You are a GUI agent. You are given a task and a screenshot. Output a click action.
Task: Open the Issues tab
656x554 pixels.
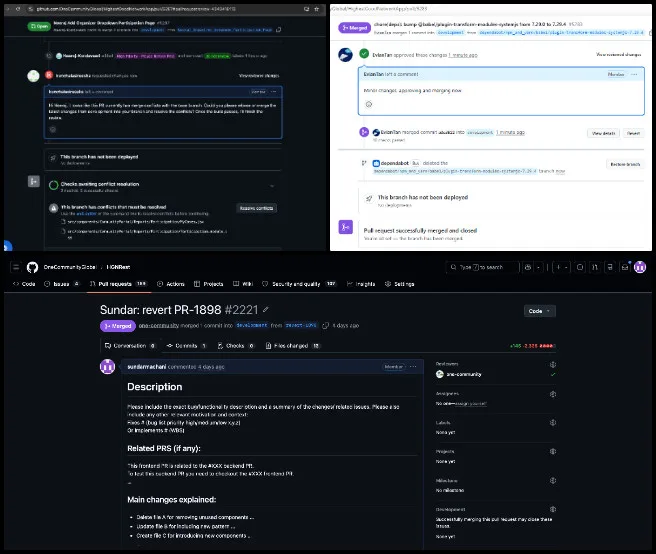click(62, 284)
